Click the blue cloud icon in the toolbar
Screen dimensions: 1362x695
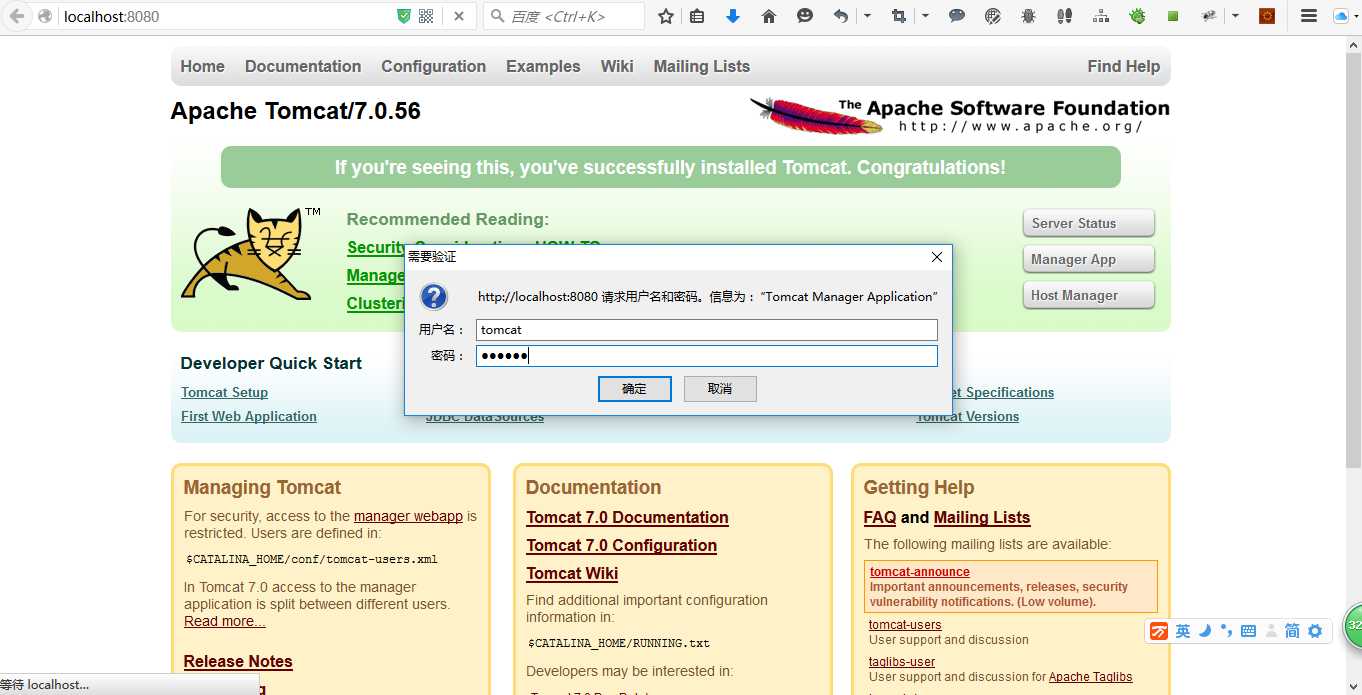click(x=1341, y=16)
